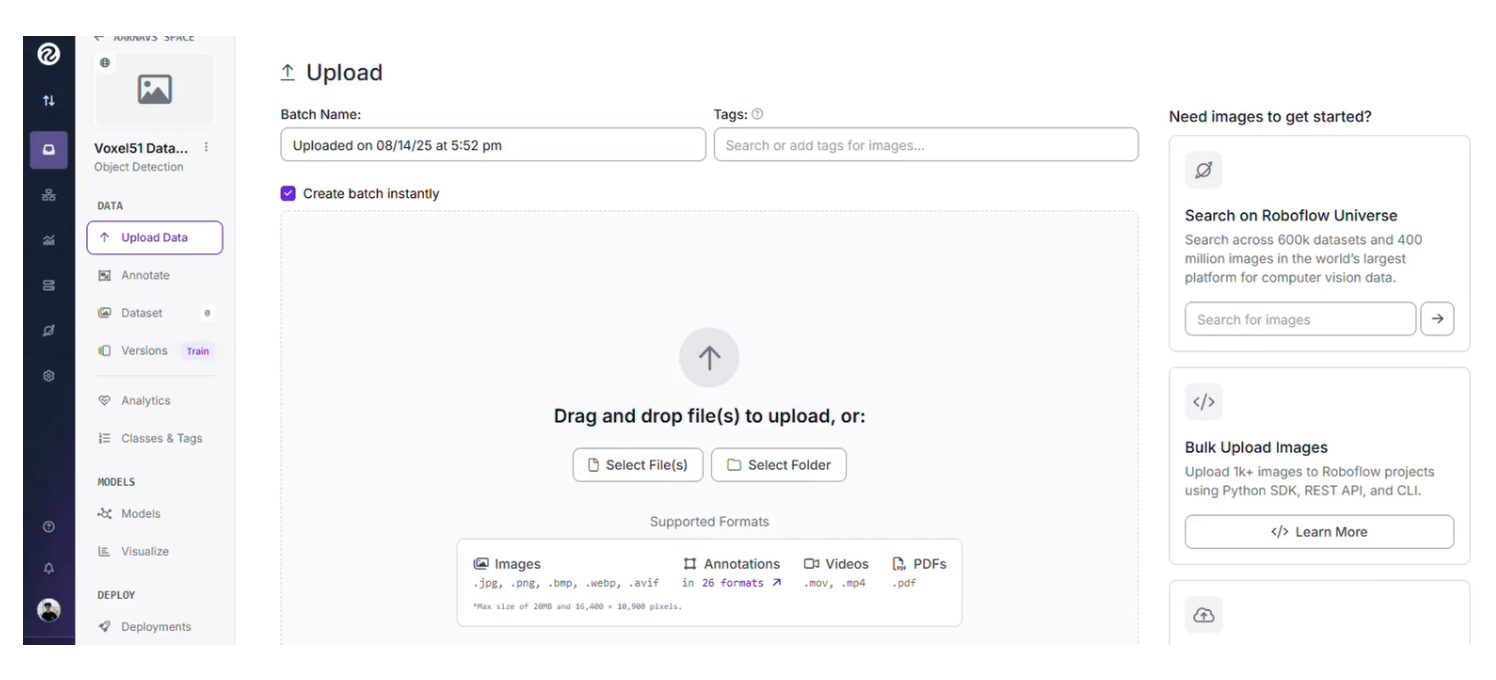The width and height of the screenshot is (1496, 680).
Task: Click the Train badge next to Versions
Action: (198, 351)
